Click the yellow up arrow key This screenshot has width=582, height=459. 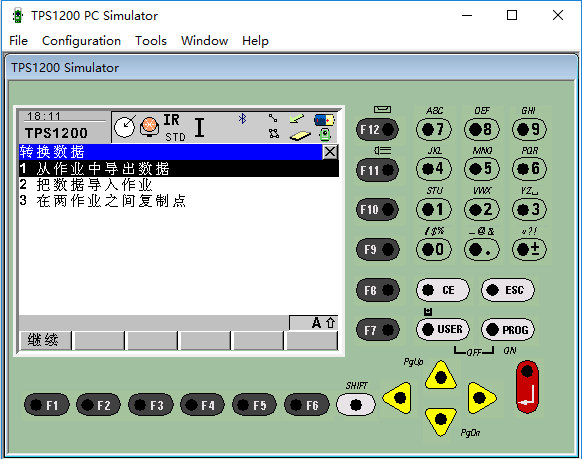click(x=441, y=376)
